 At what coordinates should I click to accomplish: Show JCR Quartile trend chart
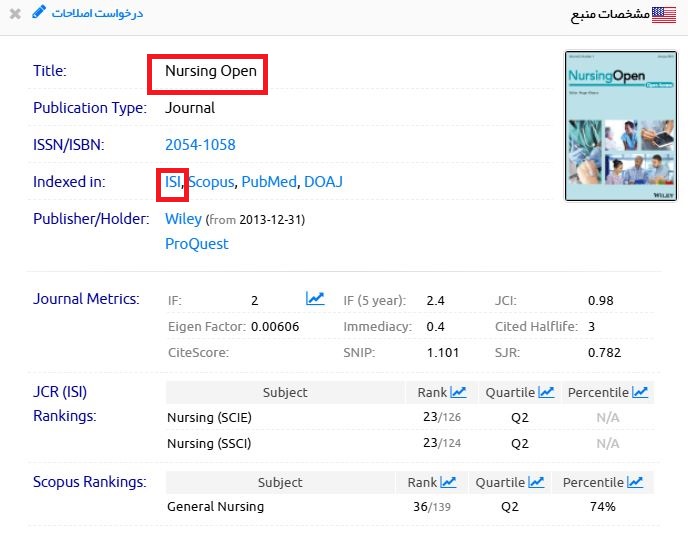(547, 393)
